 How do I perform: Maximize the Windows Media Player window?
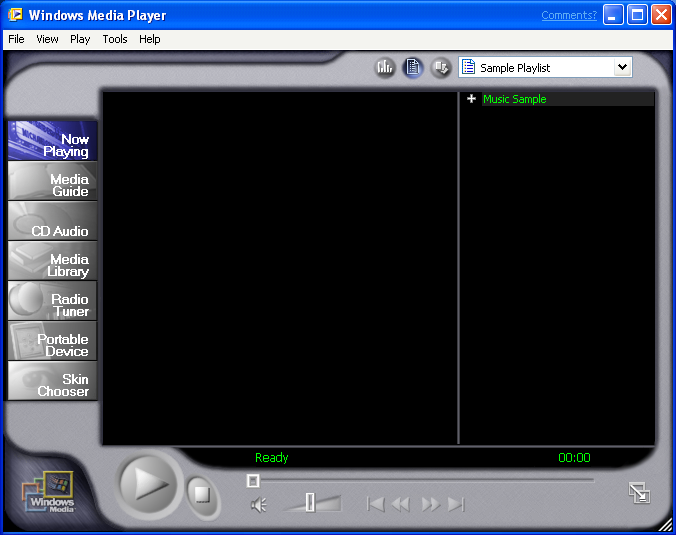coord(637,15)
